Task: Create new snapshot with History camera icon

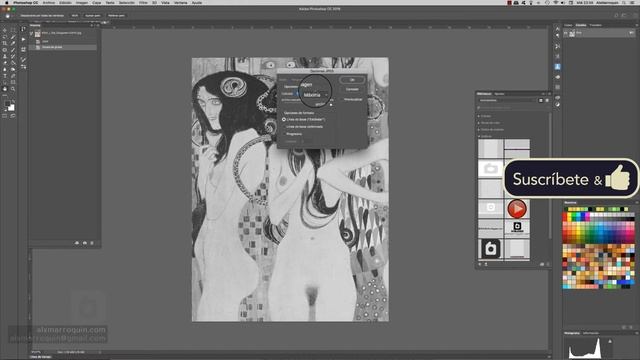Action: tap(84, 243)
